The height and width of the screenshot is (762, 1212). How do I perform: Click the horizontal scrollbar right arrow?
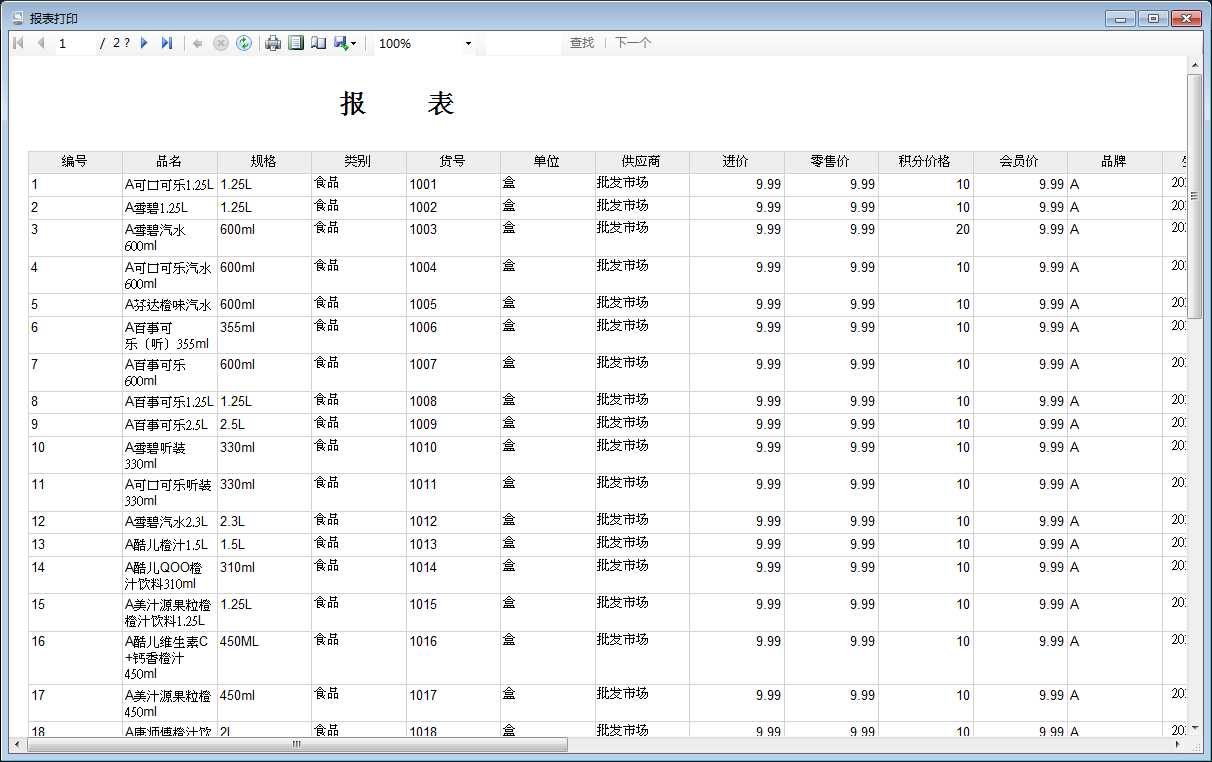click(1177, 745)
